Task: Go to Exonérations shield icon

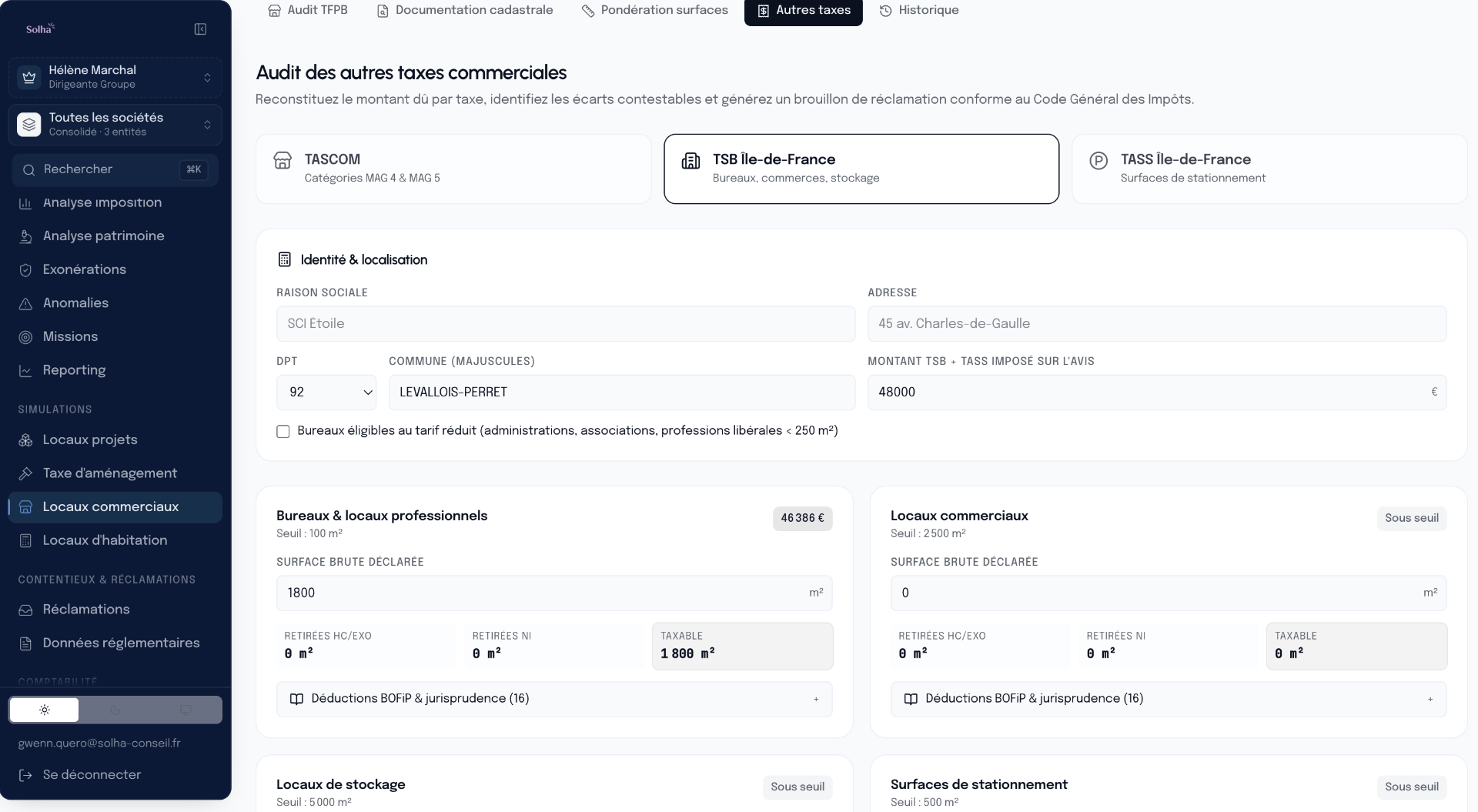Action: click(25, 270)
